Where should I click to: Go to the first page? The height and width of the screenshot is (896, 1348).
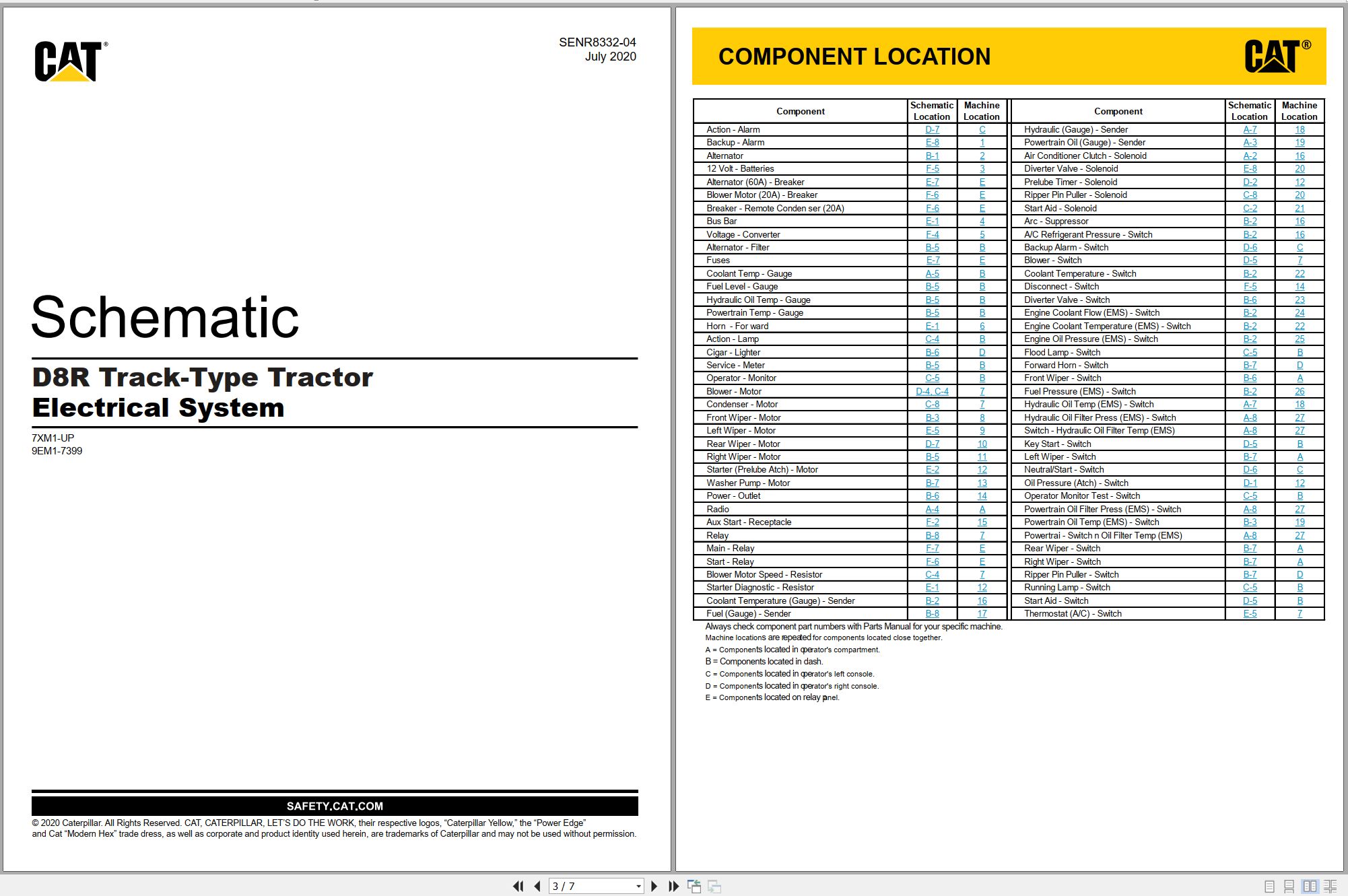point(518,886)
